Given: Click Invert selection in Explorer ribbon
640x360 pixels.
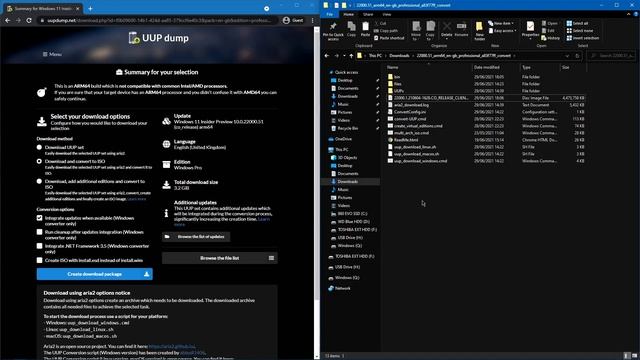Looking at the screenshot, I should point(583,38).
